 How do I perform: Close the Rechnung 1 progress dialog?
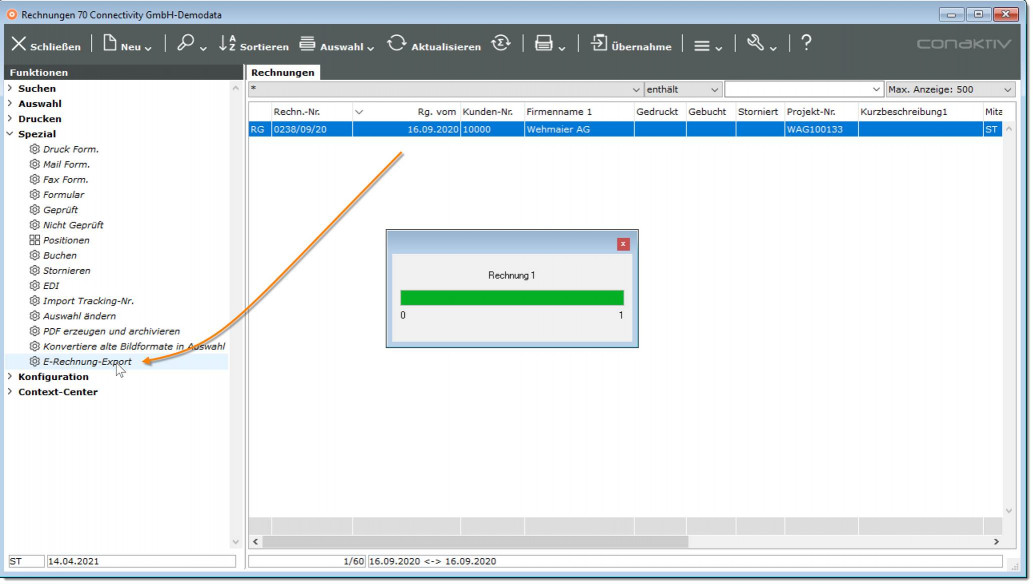pyautogui.click(x=623, y=243)
